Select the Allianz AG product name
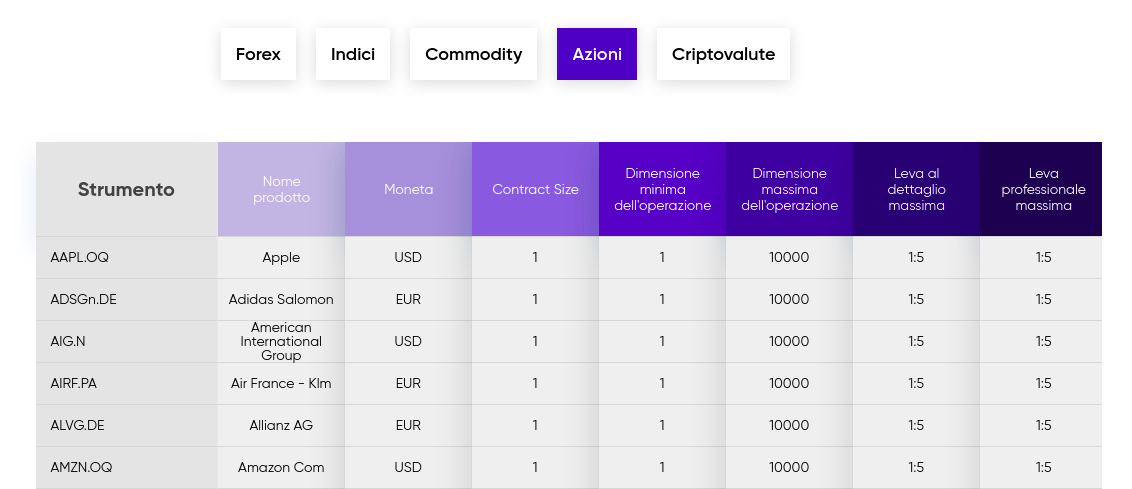This screenshot has height=489, width=1132. click(x=281, y=425)
